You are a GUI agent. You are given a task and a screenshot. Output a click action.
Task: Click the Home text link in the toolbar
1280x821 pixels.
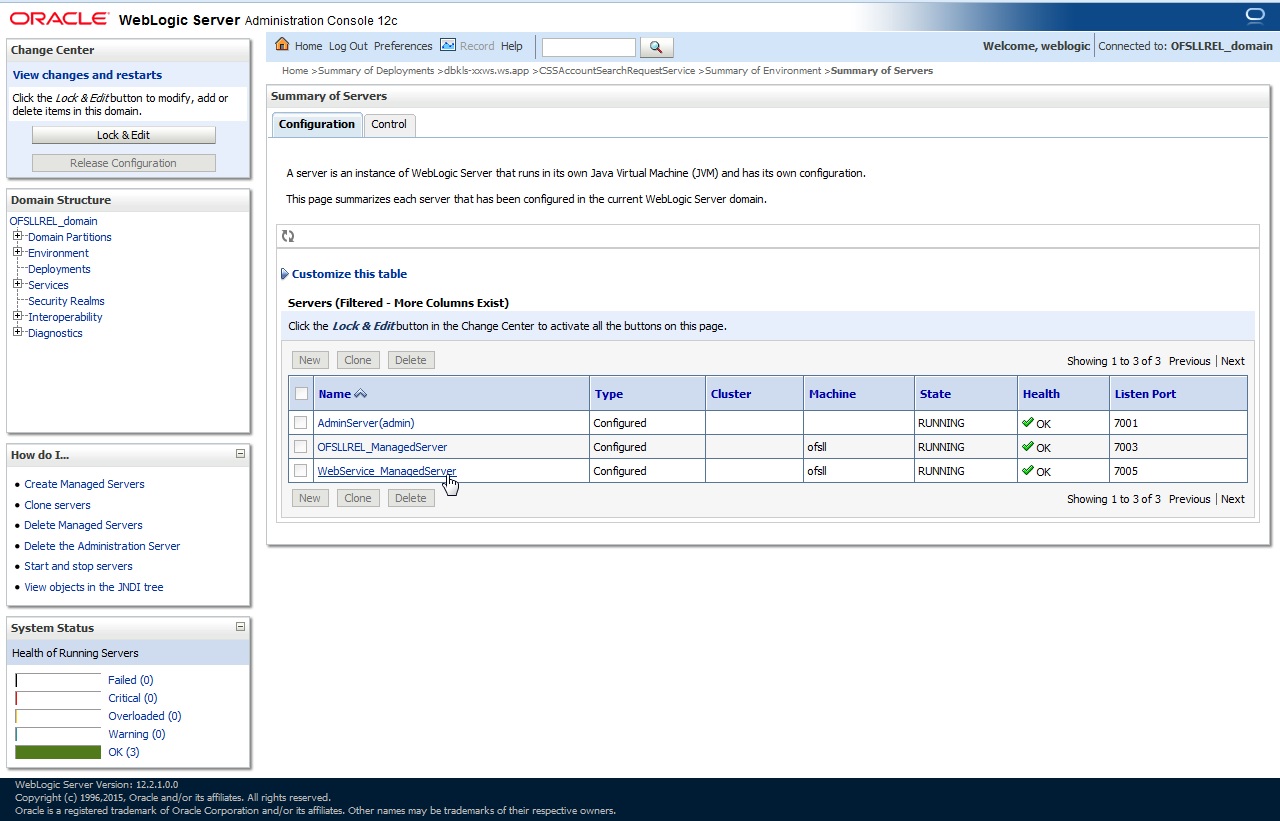coord(308,46)
